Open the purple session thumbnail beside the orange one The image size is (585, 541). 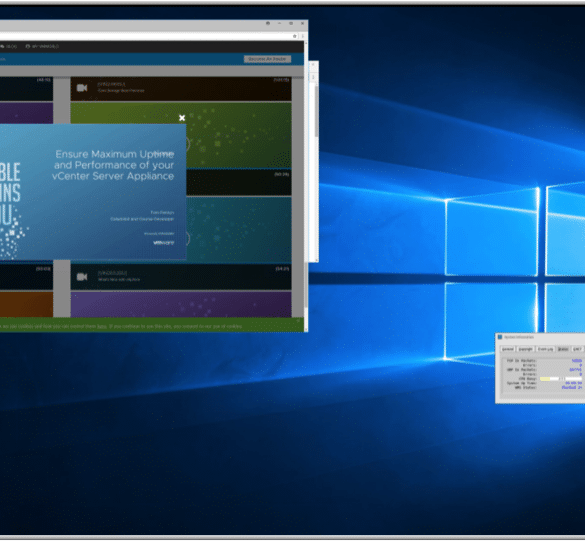tap(181, 304)
